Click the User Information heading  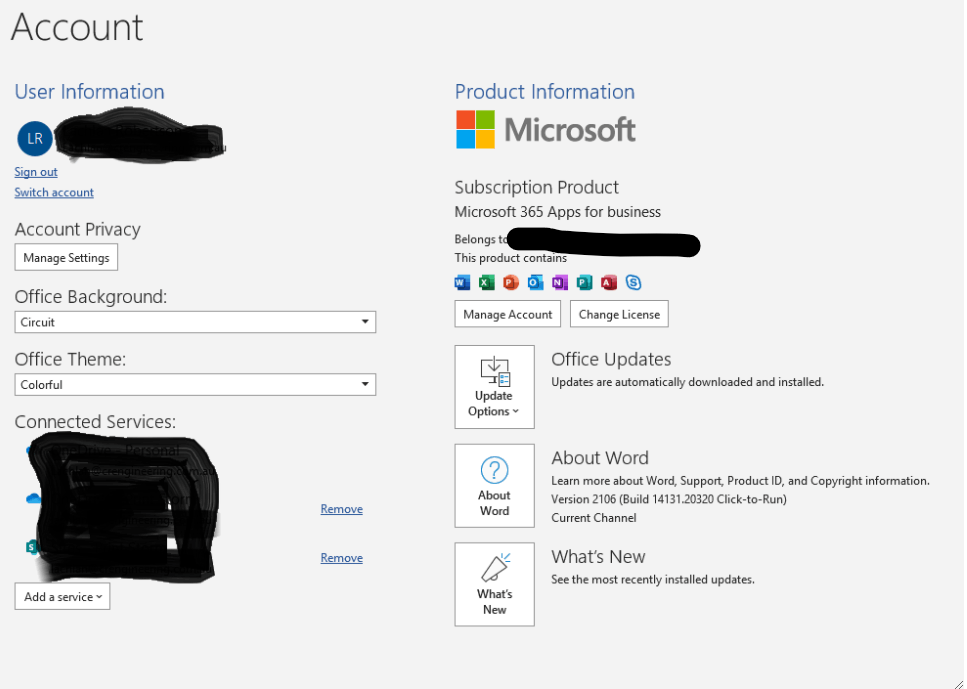89,92
